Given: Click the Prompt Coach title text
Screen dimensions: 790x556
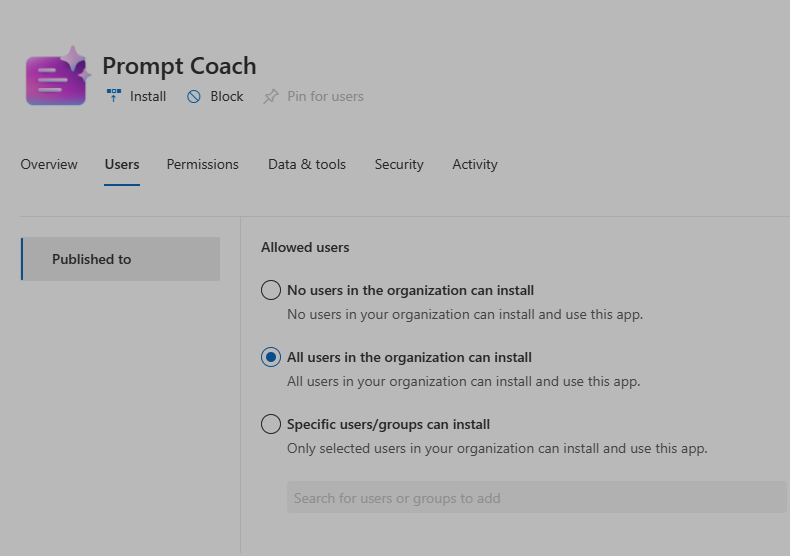Looking at the screenshot, I should [x=179, y=66].
